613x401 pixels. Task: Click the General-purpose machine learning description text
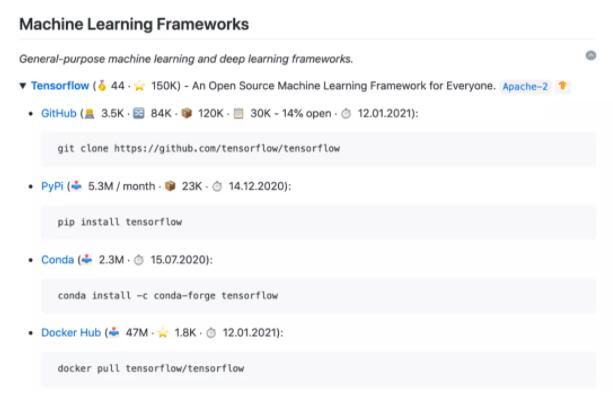[186, 59]
